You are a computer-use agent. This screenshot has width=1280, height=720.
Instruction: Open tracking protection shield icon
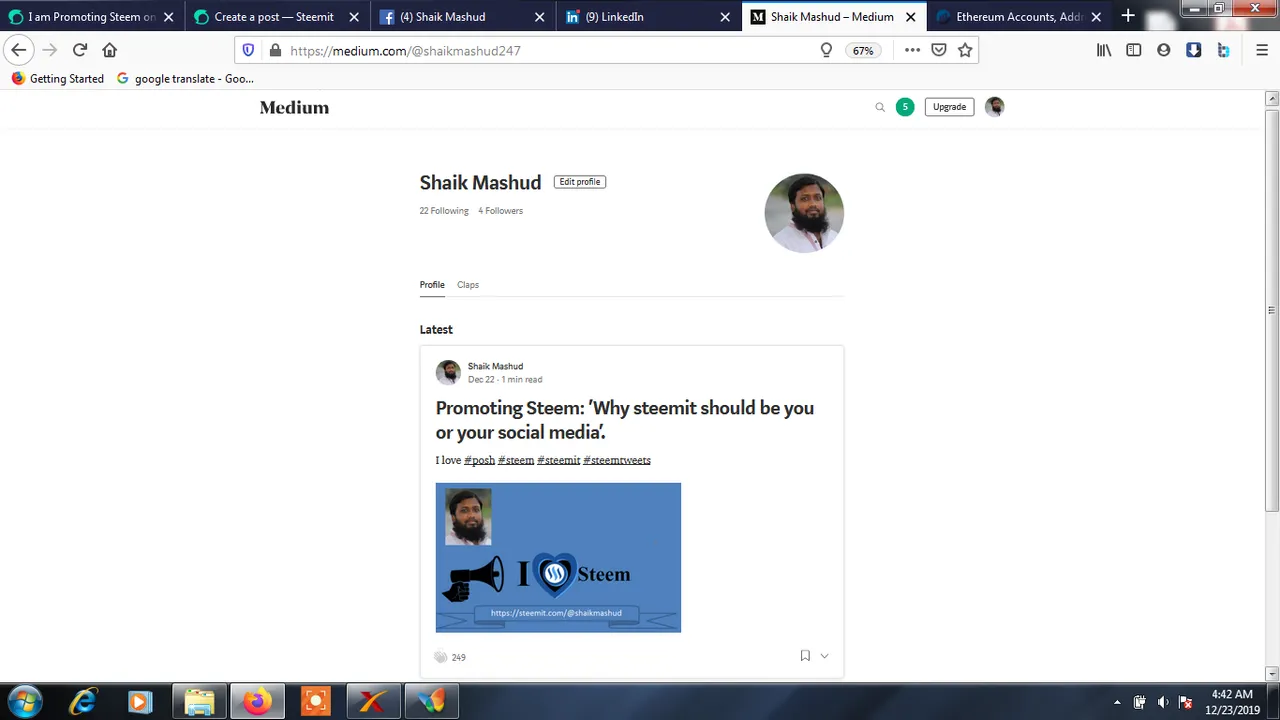tap(249, 50)
